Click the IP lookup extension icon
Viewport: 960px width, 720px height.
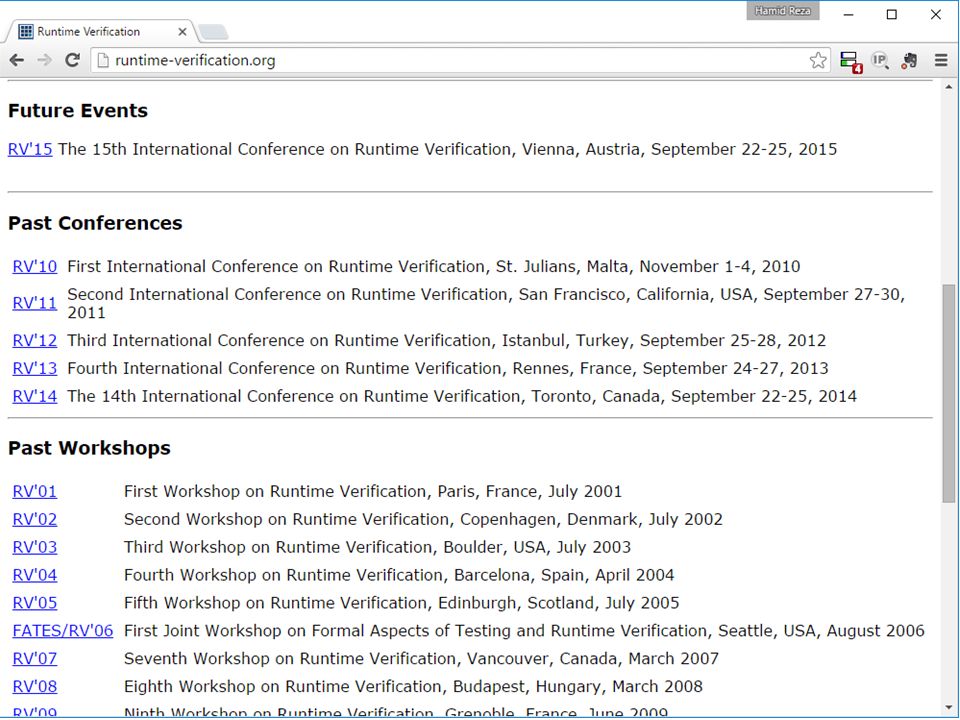(x=880, y=60)
